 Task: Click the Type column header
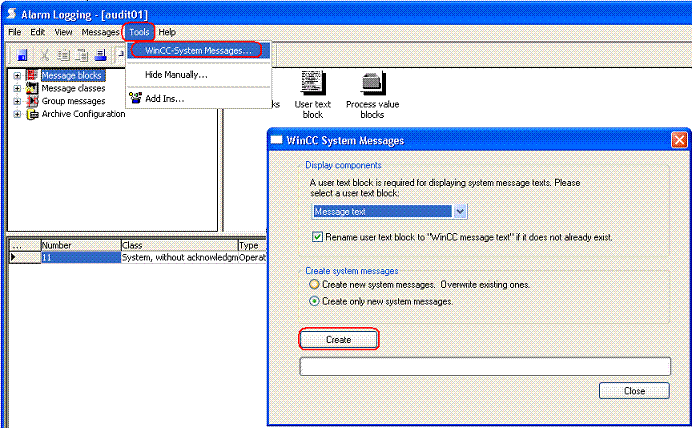tap(252, 245)
